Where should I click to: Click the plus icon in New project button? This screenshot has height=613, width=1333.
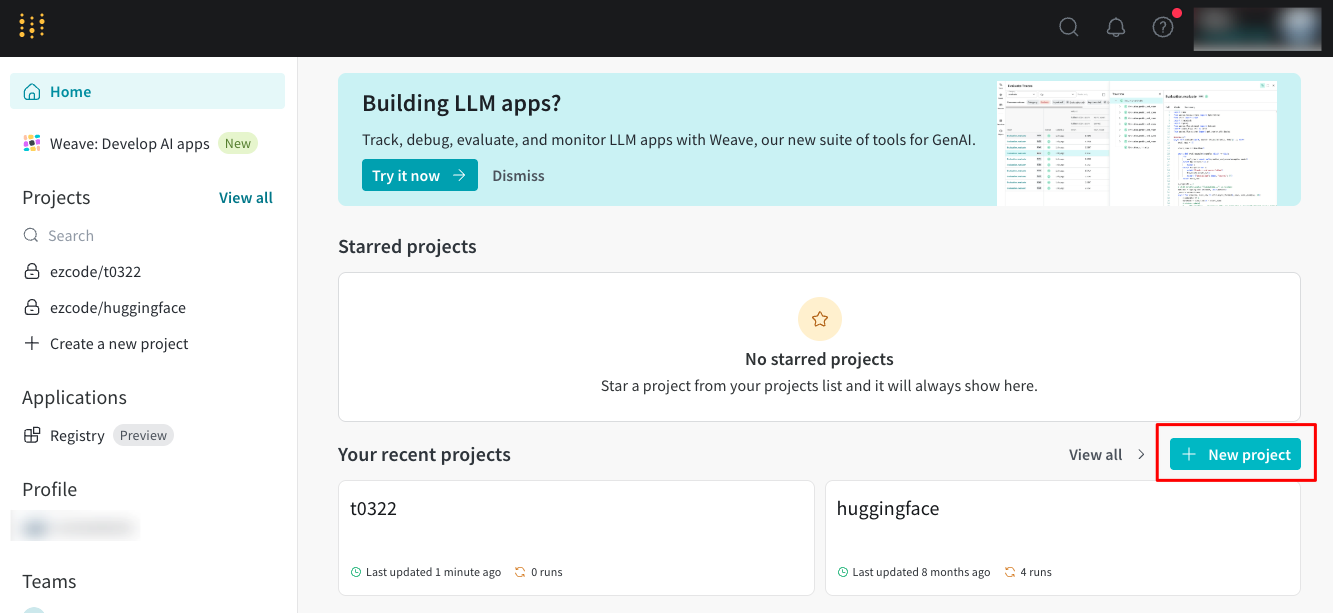pyautogui.click(x=1189, y=454)
